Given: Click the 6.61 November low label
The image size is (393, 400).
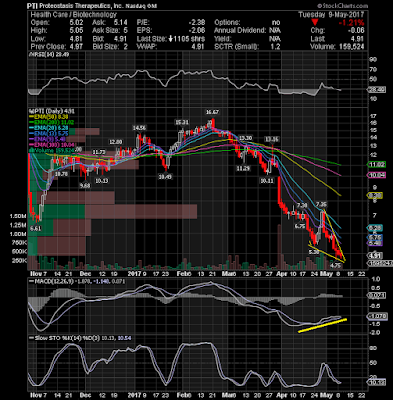Looking at the screenshot, I should pos(36,228).
